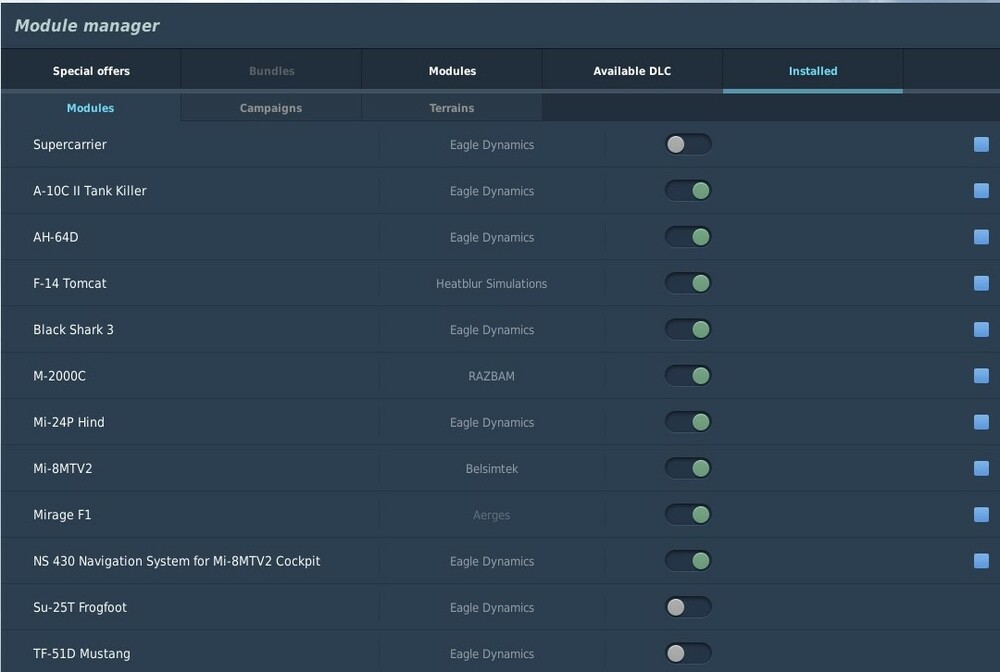The height and width of the screenshot is (672, 1000).
Task: Click blue square beside A-10C II Tank Killer
Action: tap(981, 191)
